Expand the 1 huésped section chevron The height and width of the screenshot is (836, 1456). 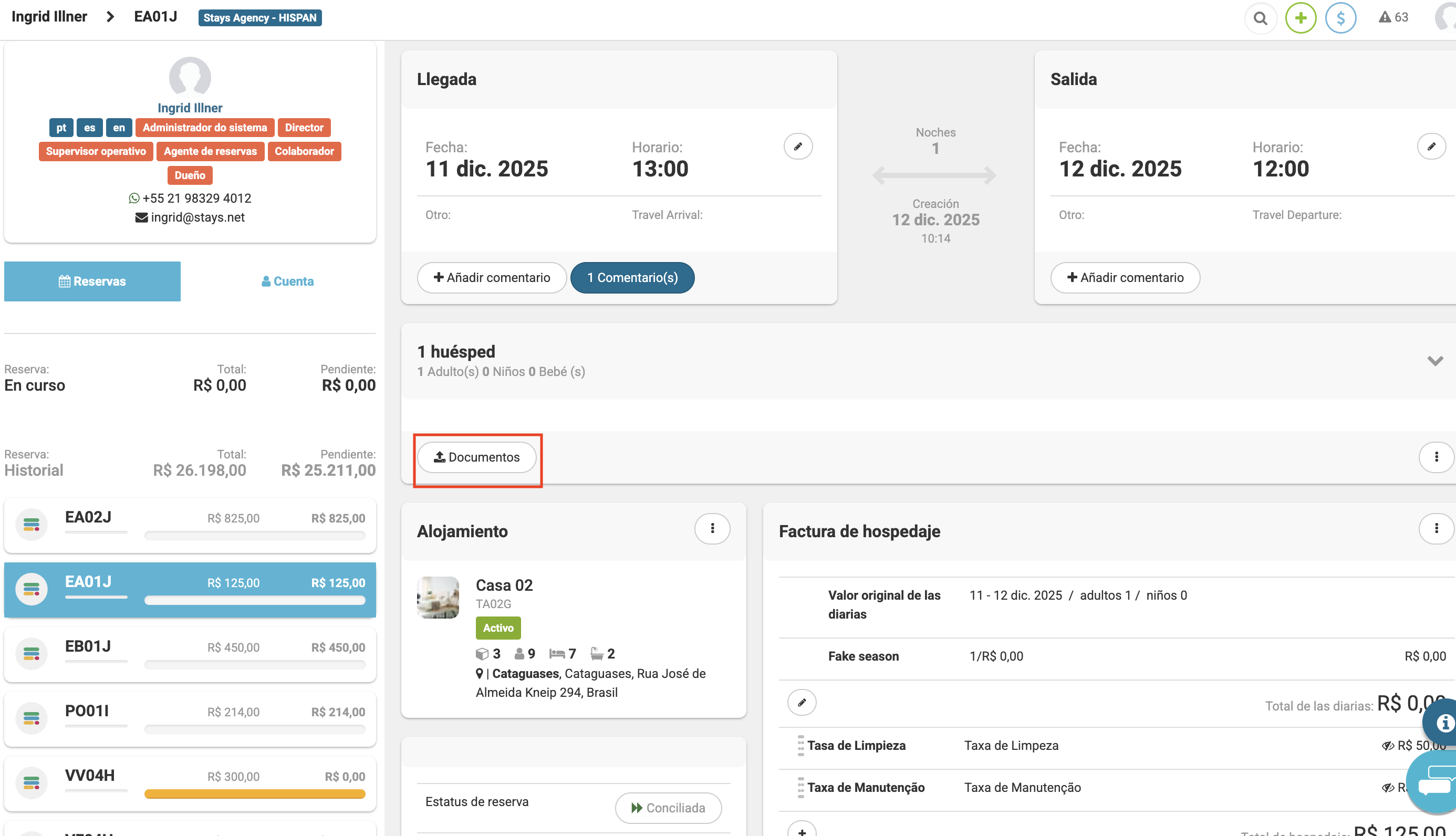tap(1435, 361)
